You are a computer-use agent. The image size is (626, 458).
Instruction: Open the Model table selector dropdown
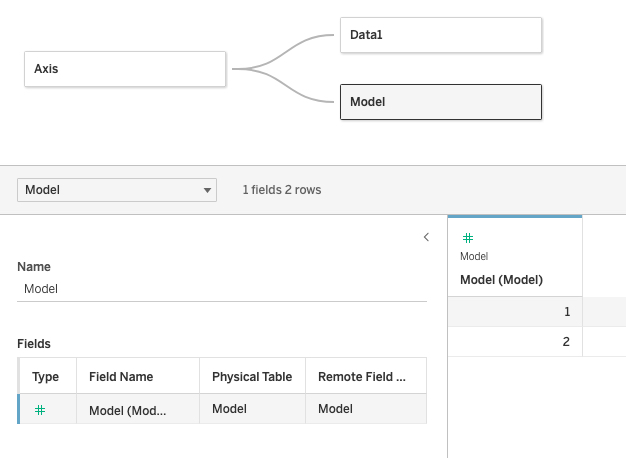point(117,190)
